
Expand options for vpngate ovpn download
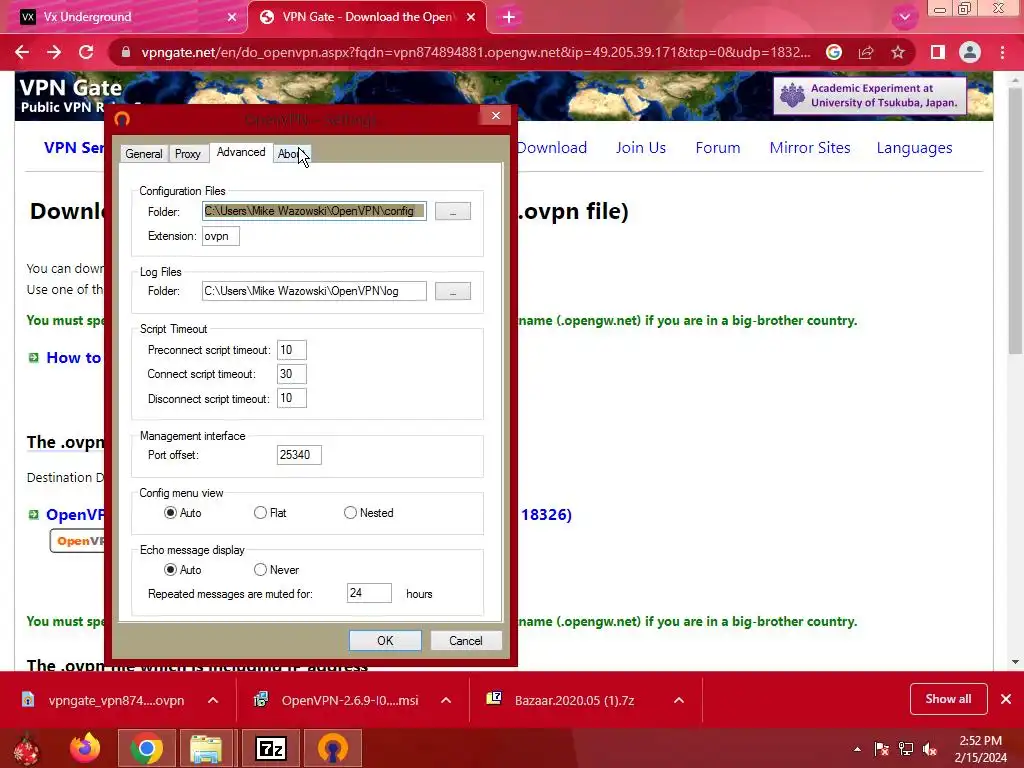click(213, 700)
